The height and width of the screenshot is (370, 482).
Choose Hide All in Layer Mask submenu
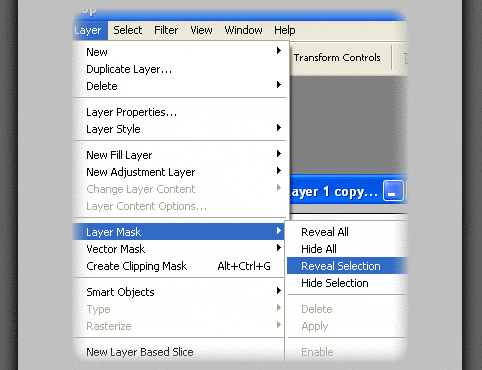tap(347, 249)
